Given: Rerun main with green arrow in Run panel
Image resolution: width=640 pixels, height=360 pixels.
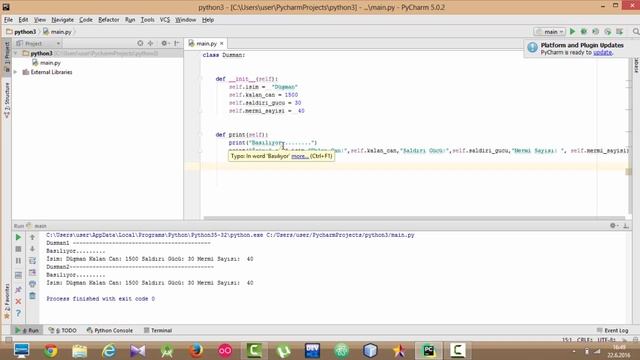Looking at the screenshot, I should coord(18,237).
